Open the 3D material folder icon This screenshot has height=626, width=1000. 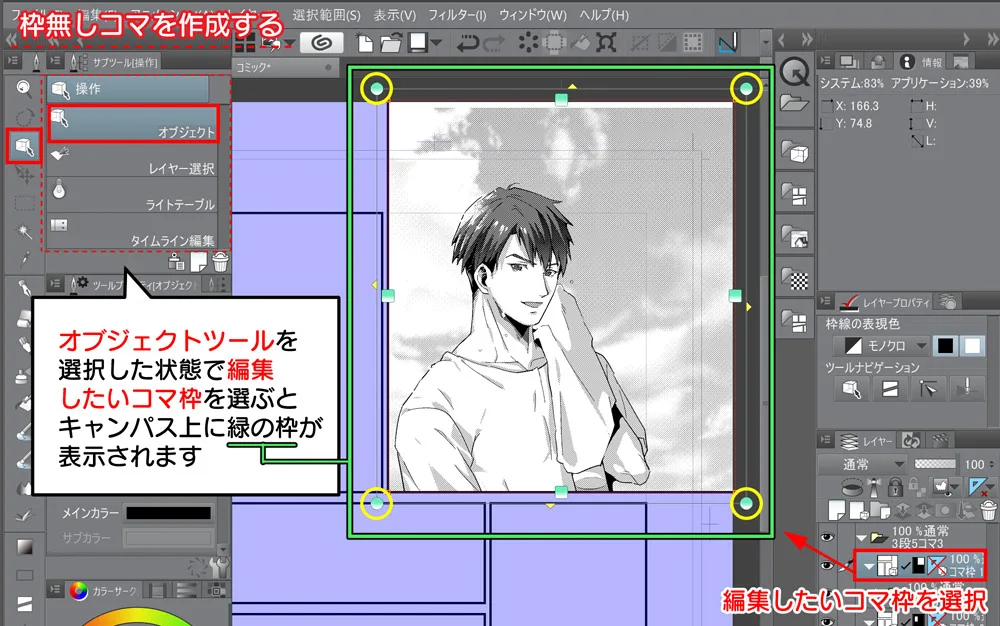pyautogui.click(x=795, y=152)
